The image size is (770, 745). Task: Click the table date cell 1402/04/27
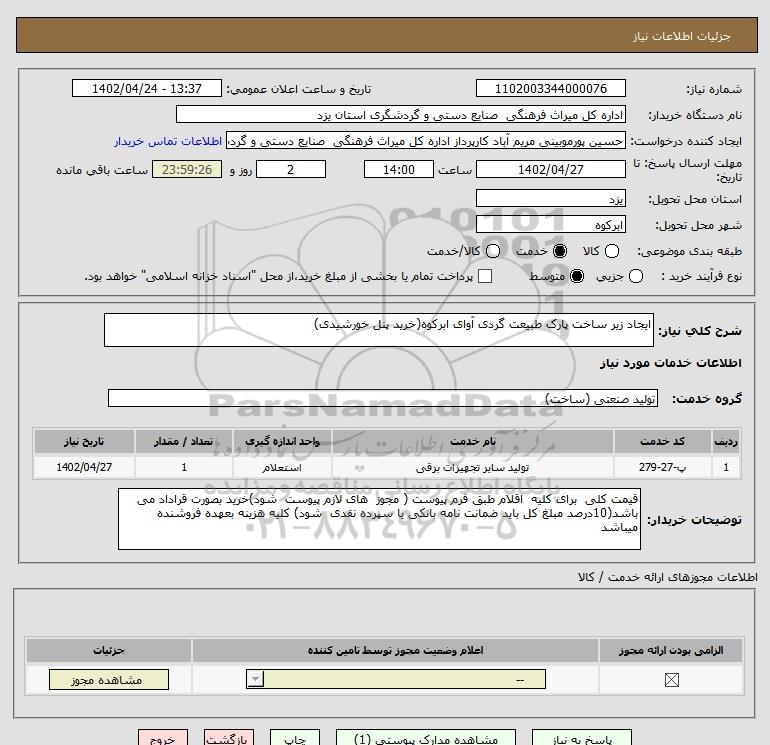[84, 467]
